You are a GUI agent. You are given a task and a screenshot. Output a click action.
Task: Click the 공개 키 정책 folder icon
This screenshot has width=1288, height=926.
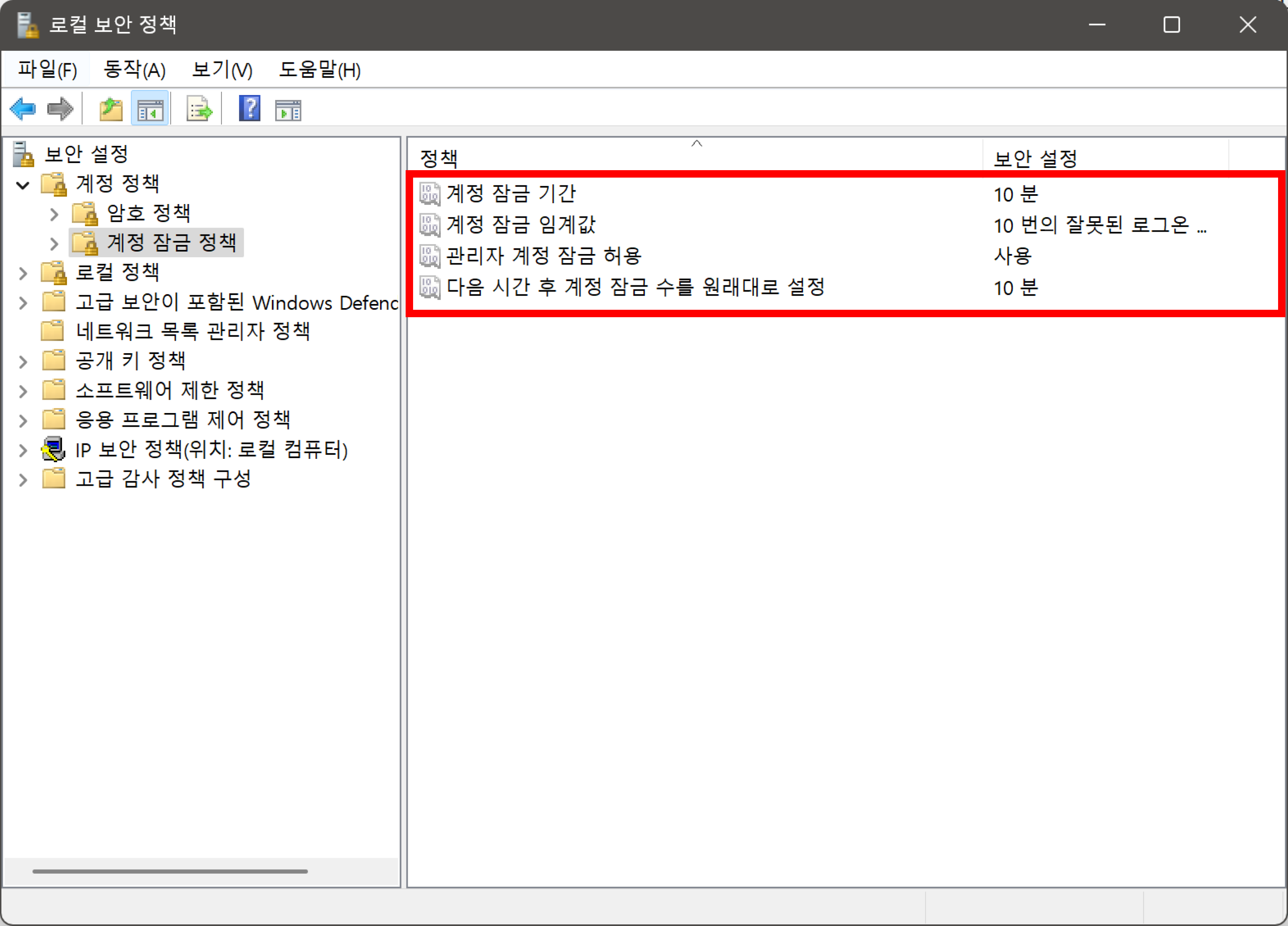pyautogui.click(x=53, y=360)
